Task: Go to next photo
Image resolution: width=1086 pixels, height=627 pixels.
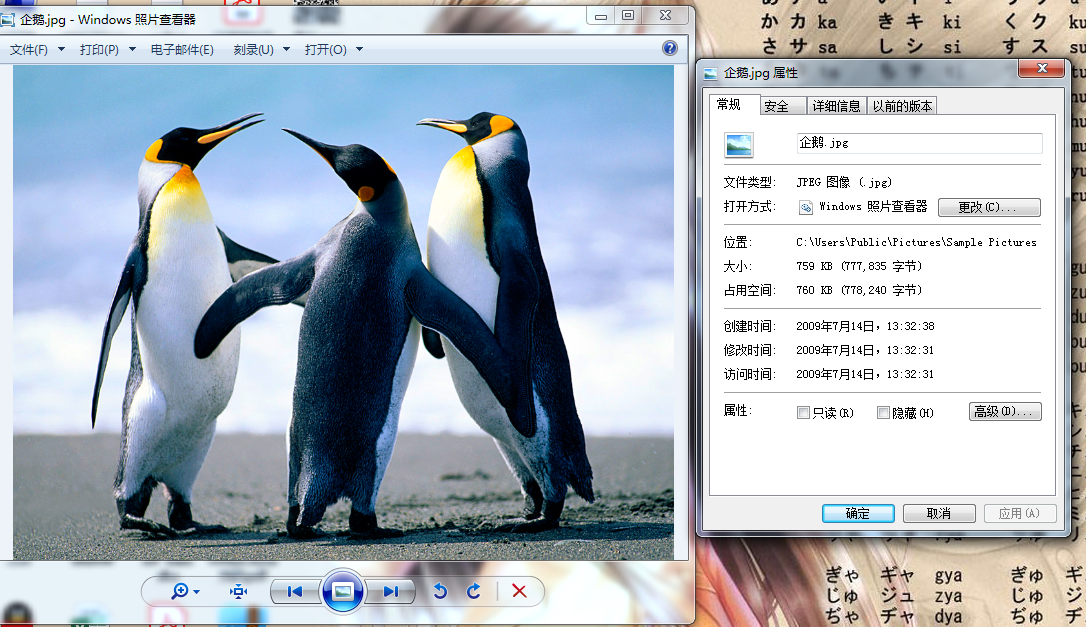Action: pyautogui.click(x=390, y=592)
